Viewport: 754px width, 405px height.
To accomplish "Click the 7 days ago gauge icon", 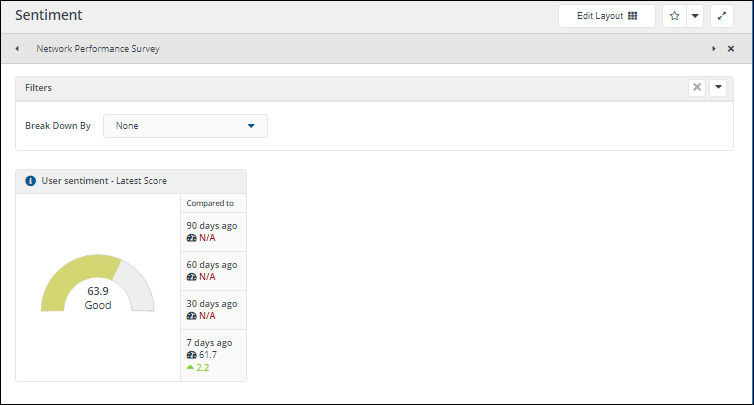I will (x=191, y=355).
